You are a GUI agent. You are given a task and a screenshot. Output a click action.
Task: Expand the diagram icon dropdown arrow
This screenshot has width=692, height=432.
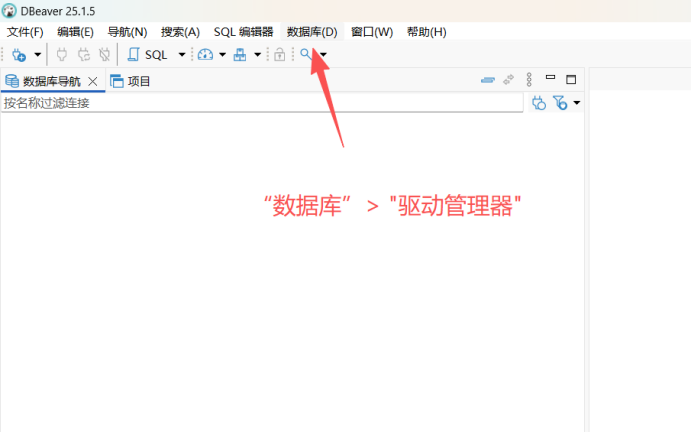[257, 55]
